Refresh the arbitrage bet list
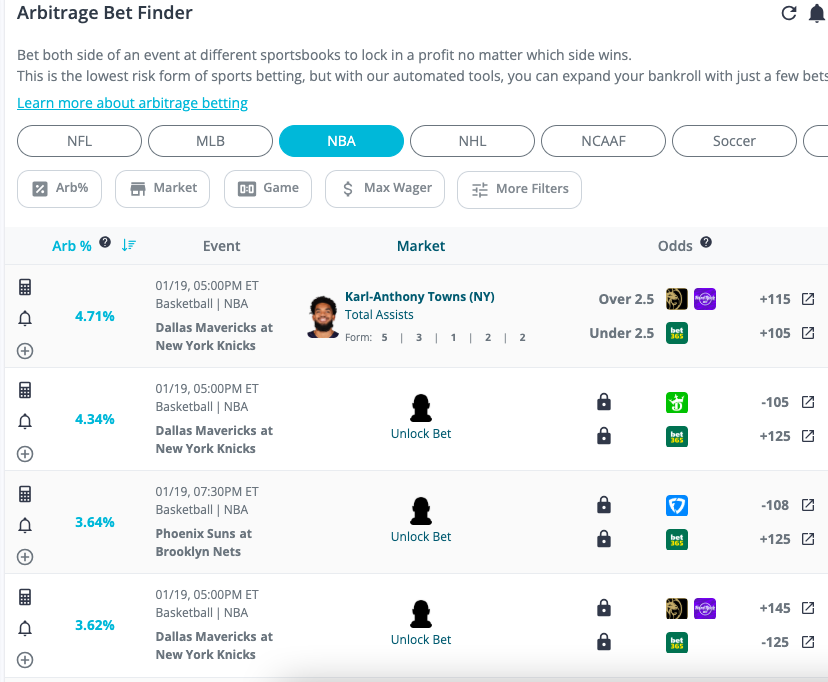The height and width of the screenshot is (682, 828). pyautogui.click(x=789, y=12)
